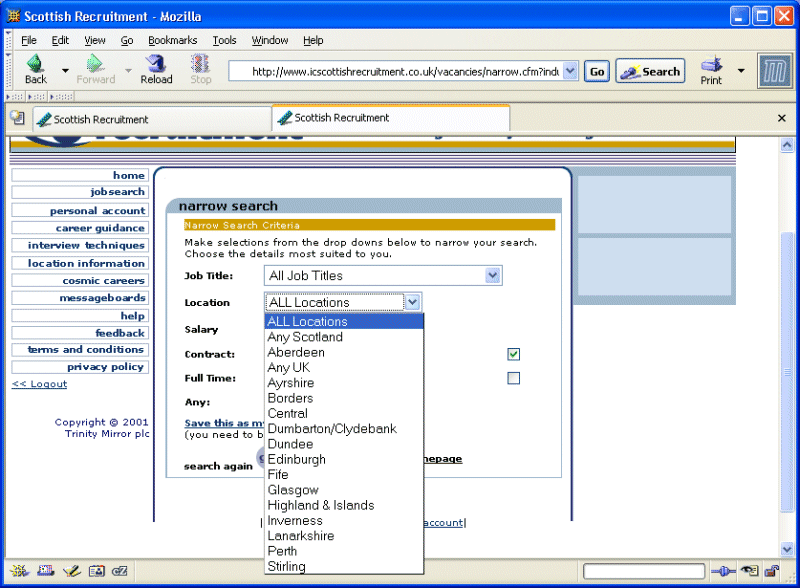Image resolution: width=800 pixels, height=588 pixels.
Task: Select Any Scotland from location list
Action: point(344,337)
